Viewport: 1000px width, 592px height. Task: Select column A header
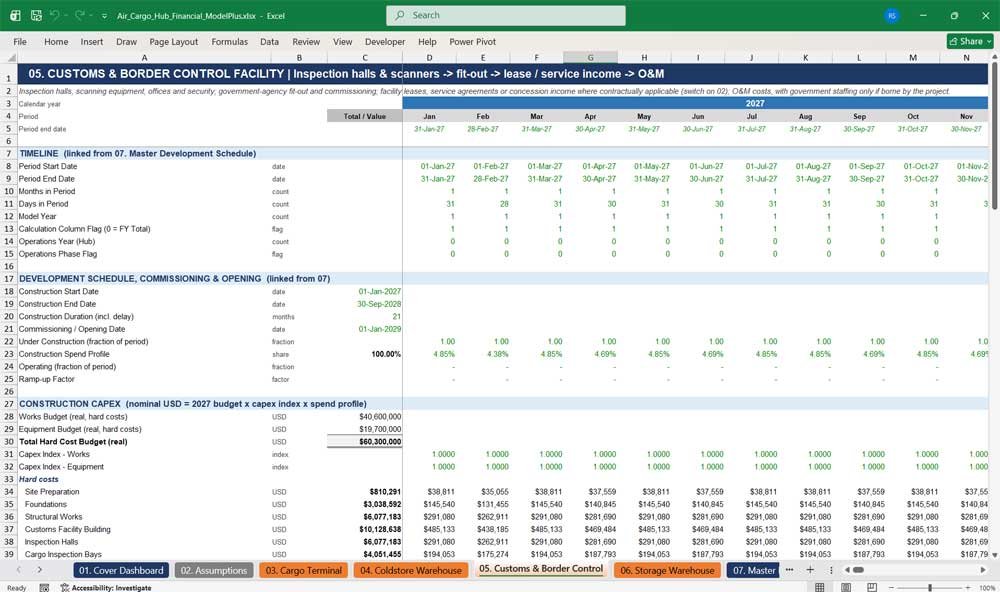(144, 57)
